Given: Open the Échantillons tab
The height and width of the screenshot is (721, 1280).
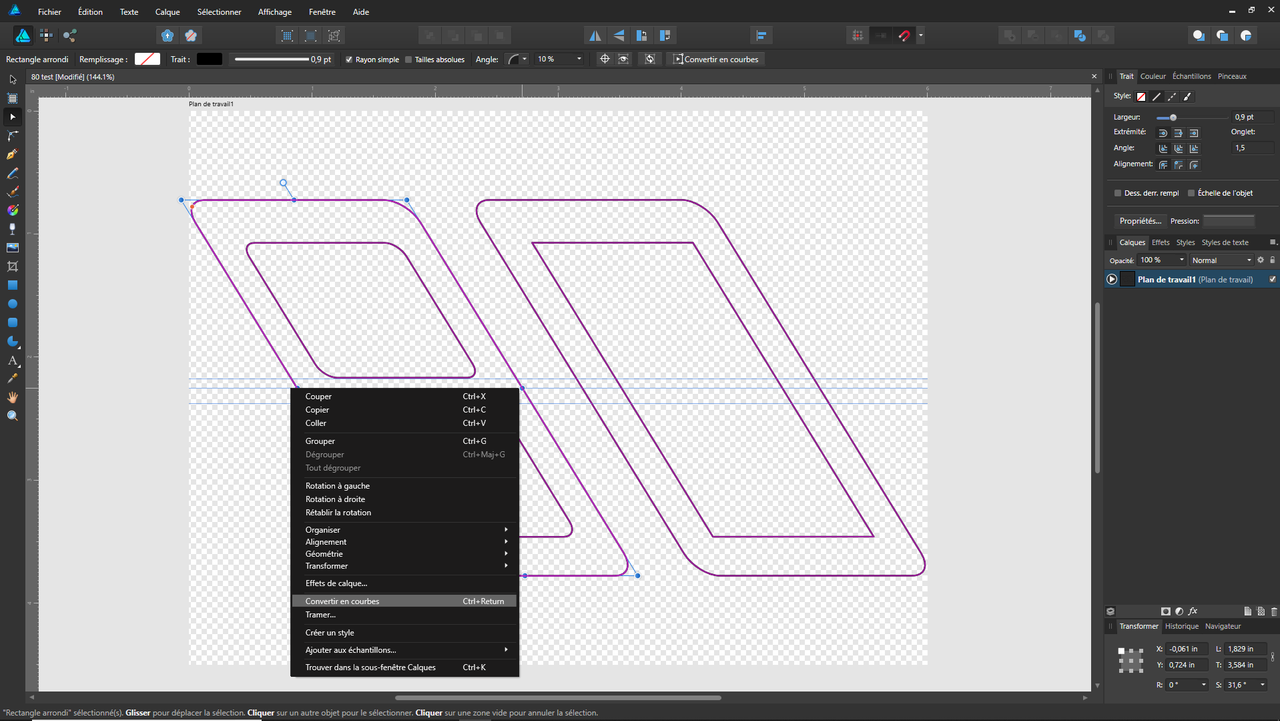Looking at the screenshot, I should (x=1192, y=76).
